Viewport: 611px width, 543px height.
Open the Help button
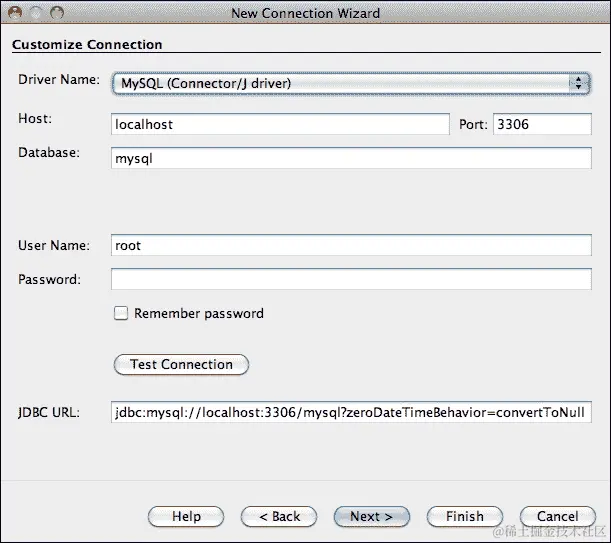[x=186, y=516]
